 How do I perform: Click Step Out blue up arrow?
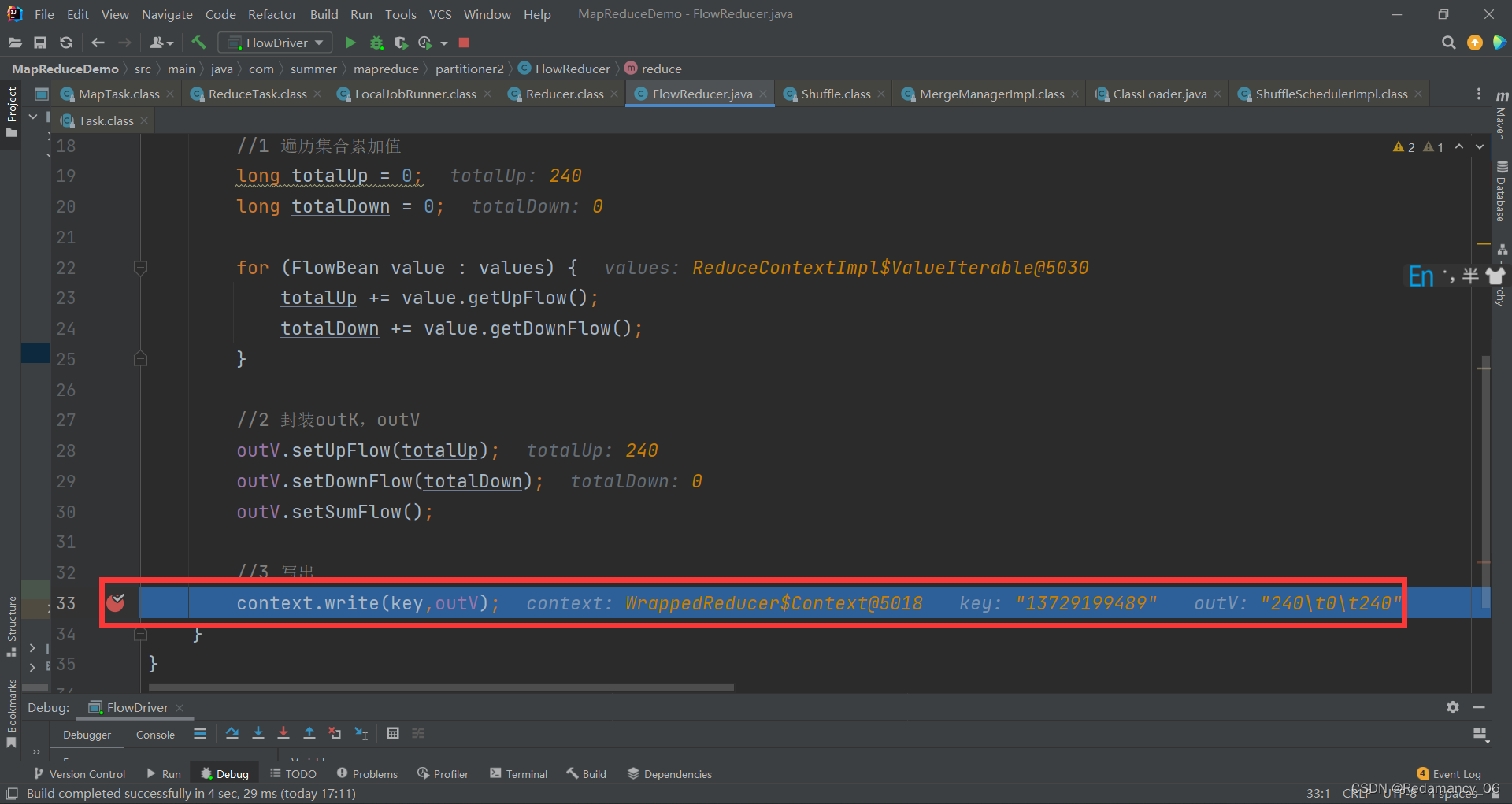309,733
